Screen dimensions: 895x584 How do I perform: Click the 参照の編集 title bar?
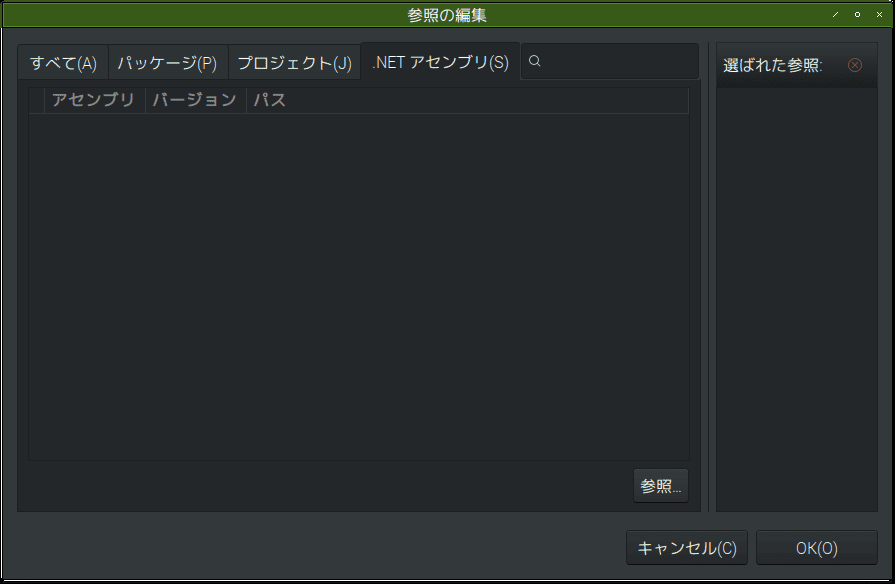pyautogui.click(x=447, y=14)
